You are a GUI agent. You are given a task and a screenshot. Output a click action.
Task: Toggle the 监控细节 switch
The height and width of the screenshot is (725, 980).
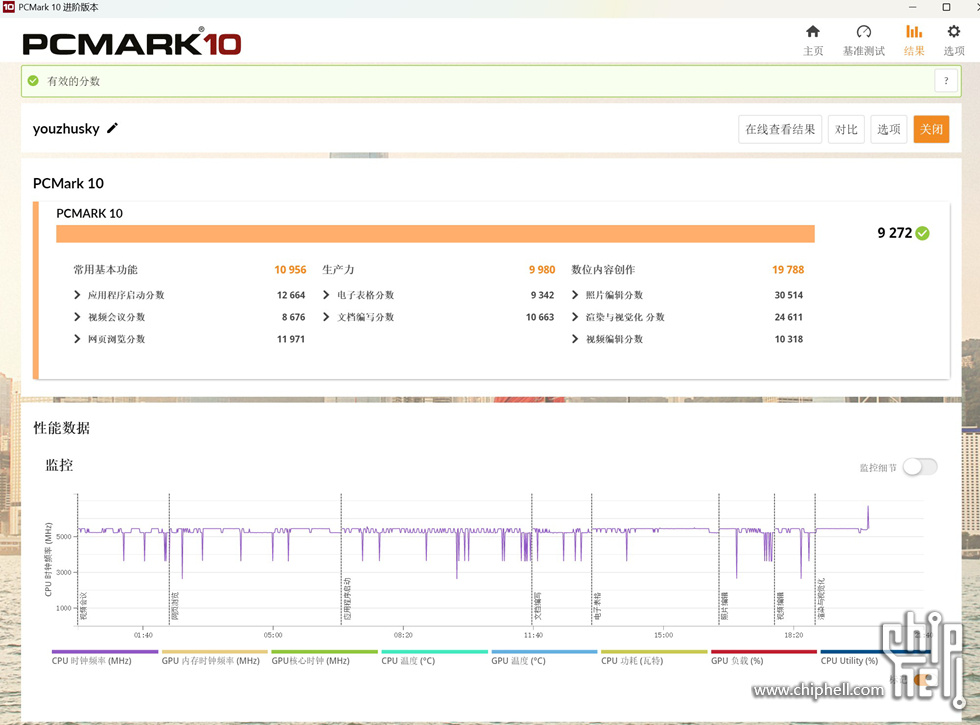coord(920,467)
